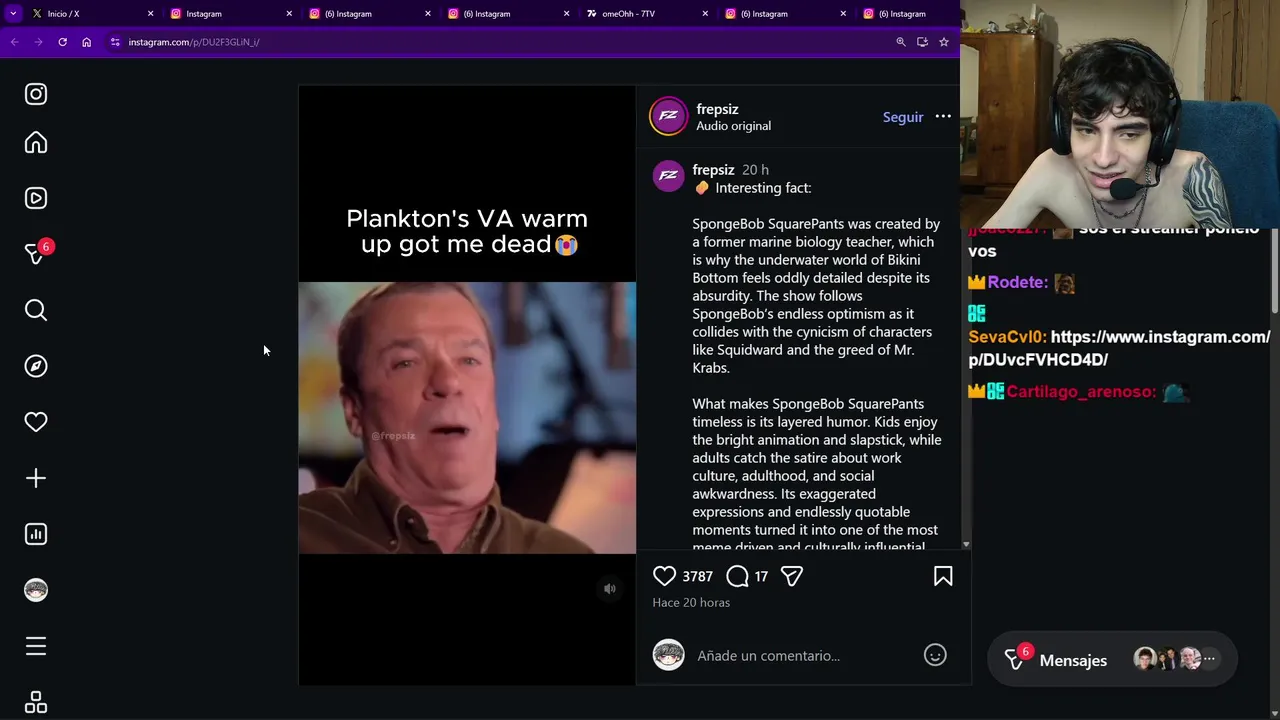
Task: Click the instagram.com address bar URL
Action: 193,42
